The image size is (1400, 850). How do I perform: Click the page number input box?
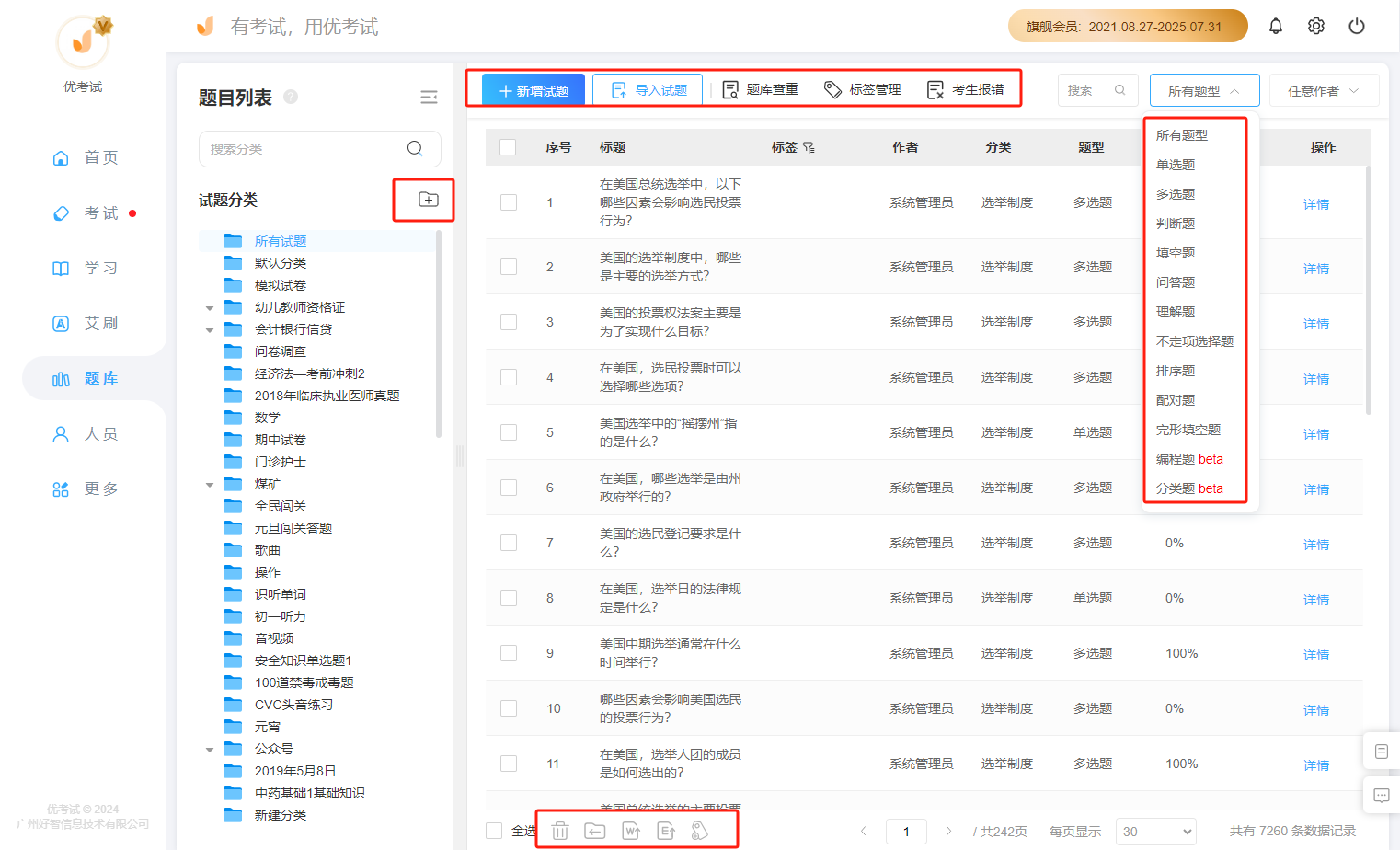906,832
